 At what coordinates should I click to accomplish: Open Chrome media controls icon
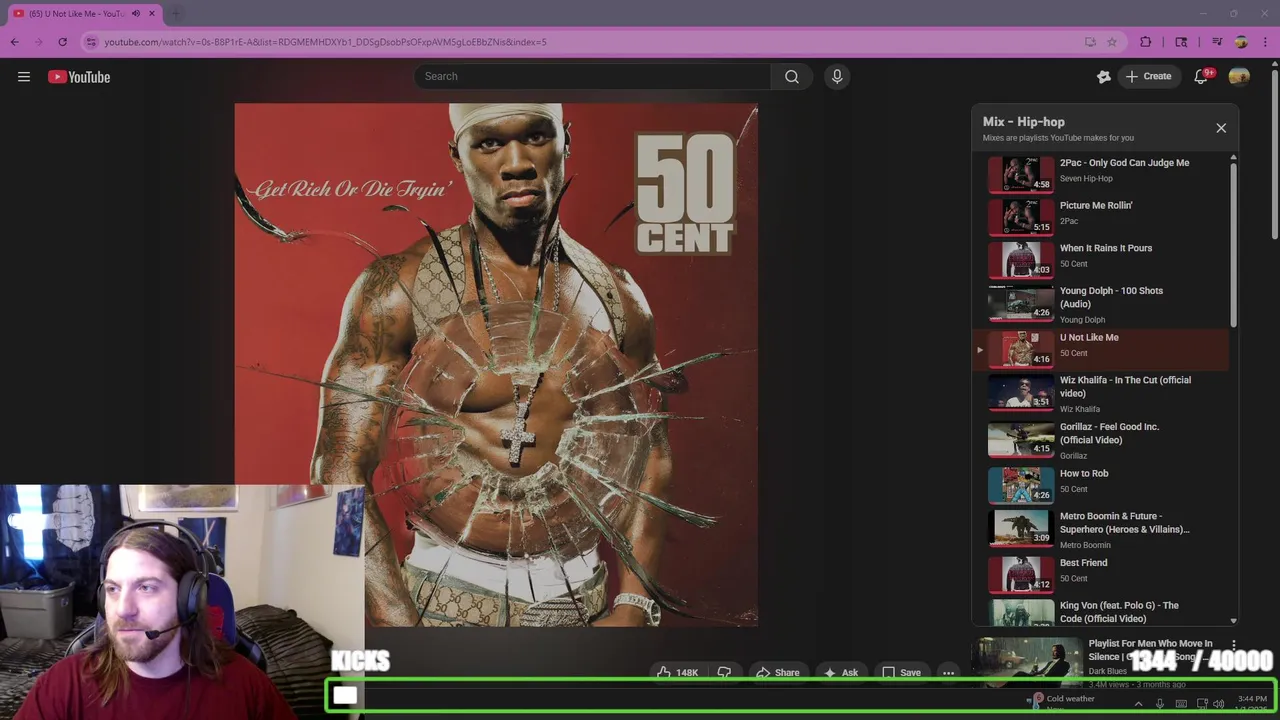[x=1217, y=42]
